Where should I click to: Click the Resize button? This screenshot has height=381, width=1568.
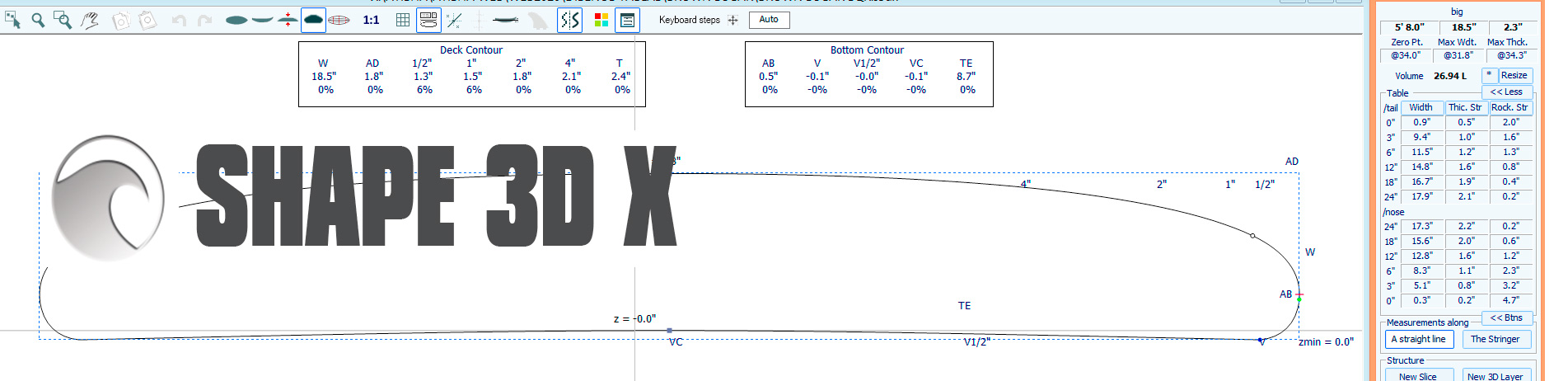pos(1514,75)
